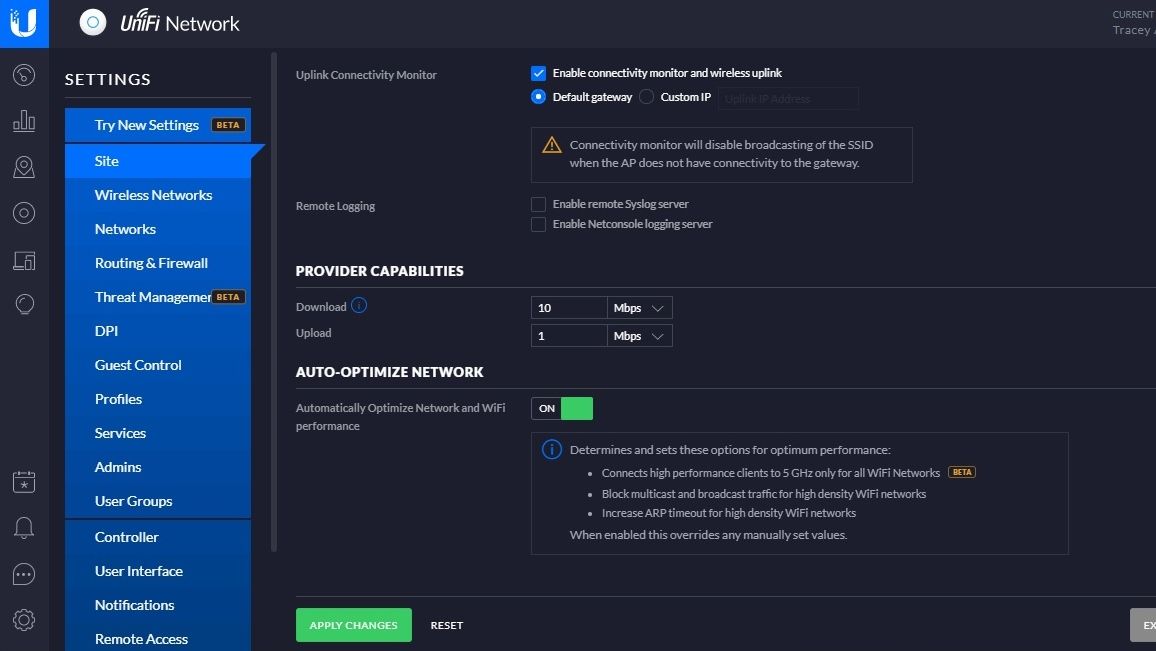Open the Settings gear icon
Image resolution: width=1156 pixels, height=651 pixels.
click(x=24, y=620)
